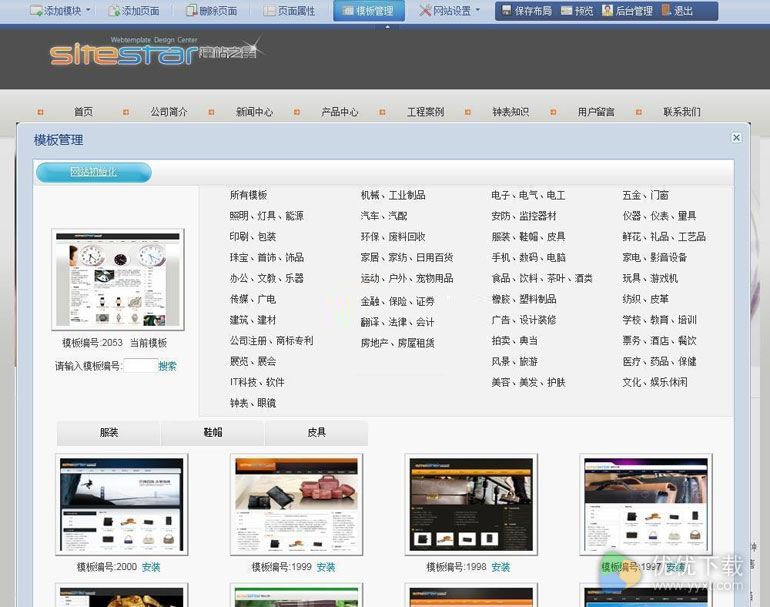
Task: Select the 汽车、汽配 category
Action: 384,216
